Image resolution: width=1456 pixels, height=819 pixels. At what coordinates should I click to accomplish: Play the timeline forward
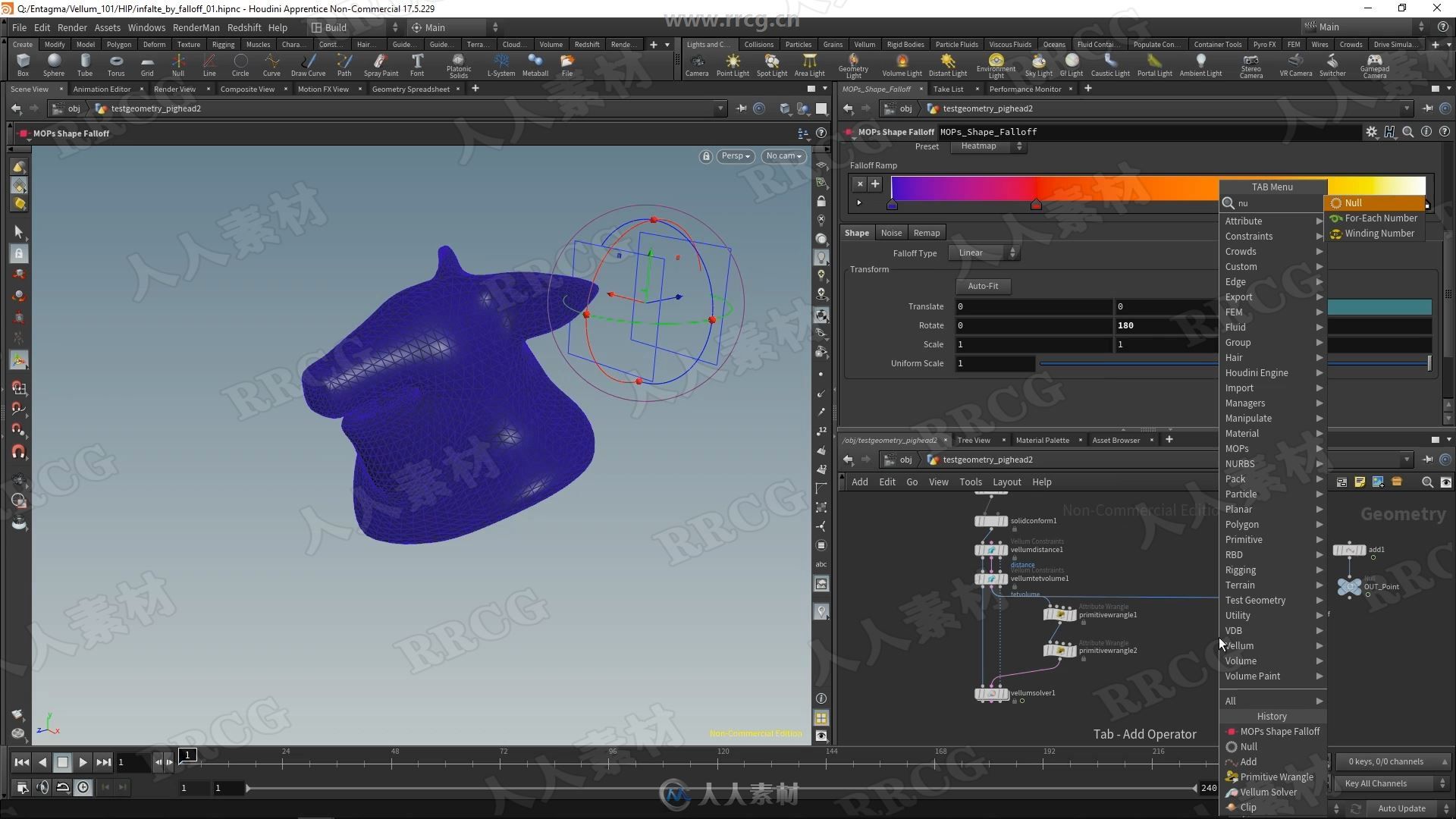pos(83,762)
